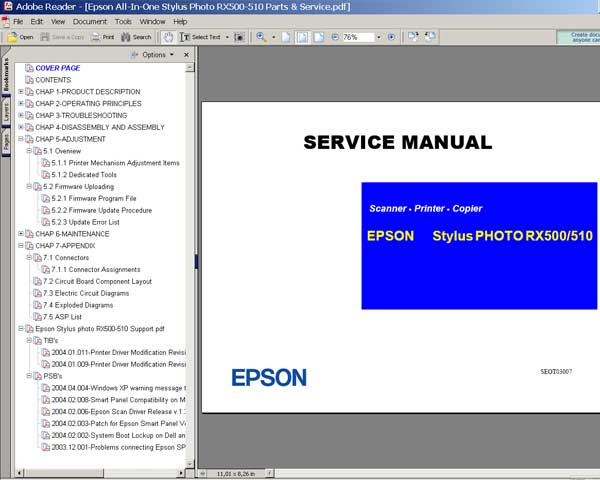Expand CHAP 4-DISASSEMBLY AND ASSEMBLY bookmark
This screenshot has height=480, width=600.
point(21,127)
